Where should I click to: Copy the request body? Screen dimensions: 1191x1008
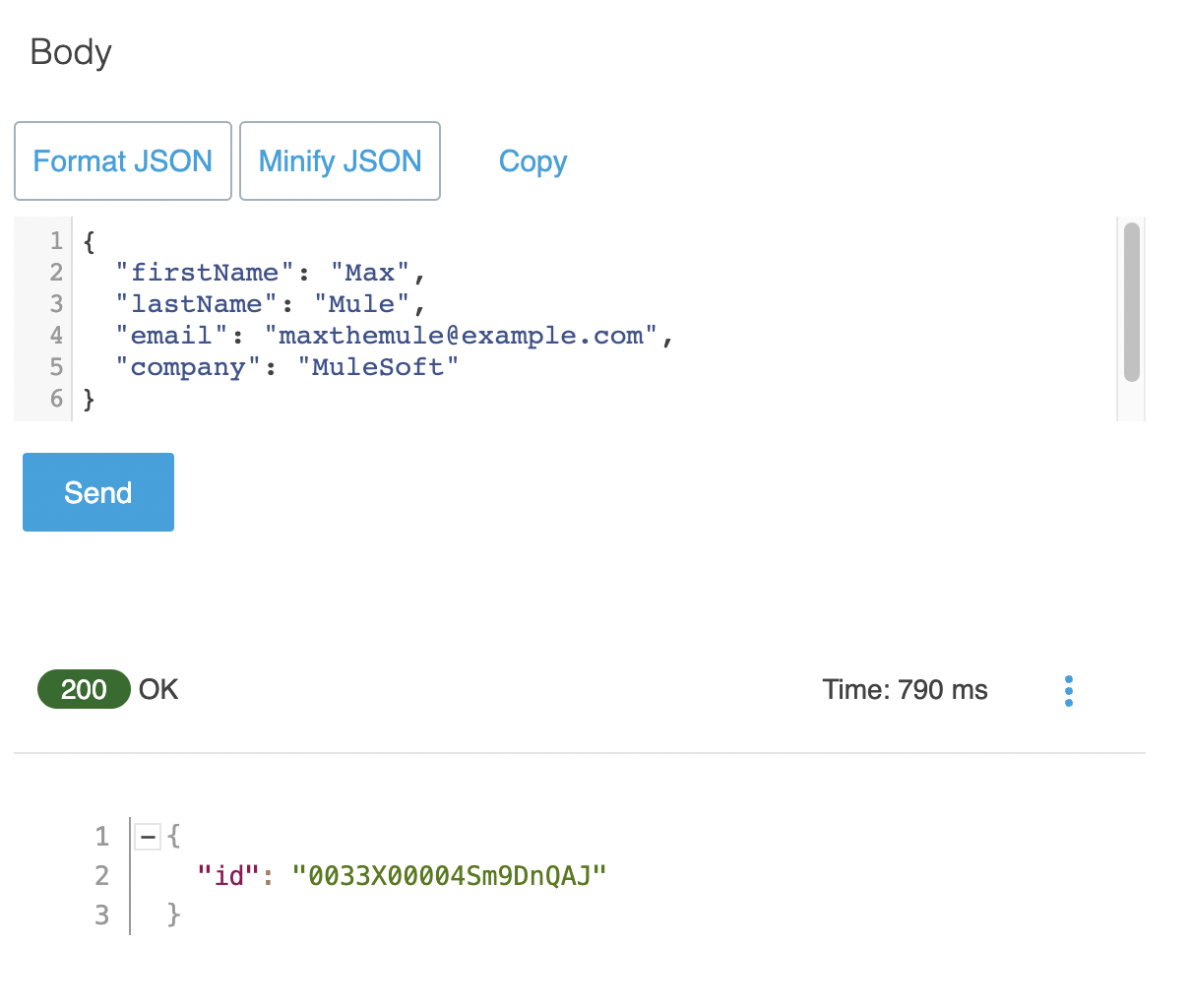(533, 161)
